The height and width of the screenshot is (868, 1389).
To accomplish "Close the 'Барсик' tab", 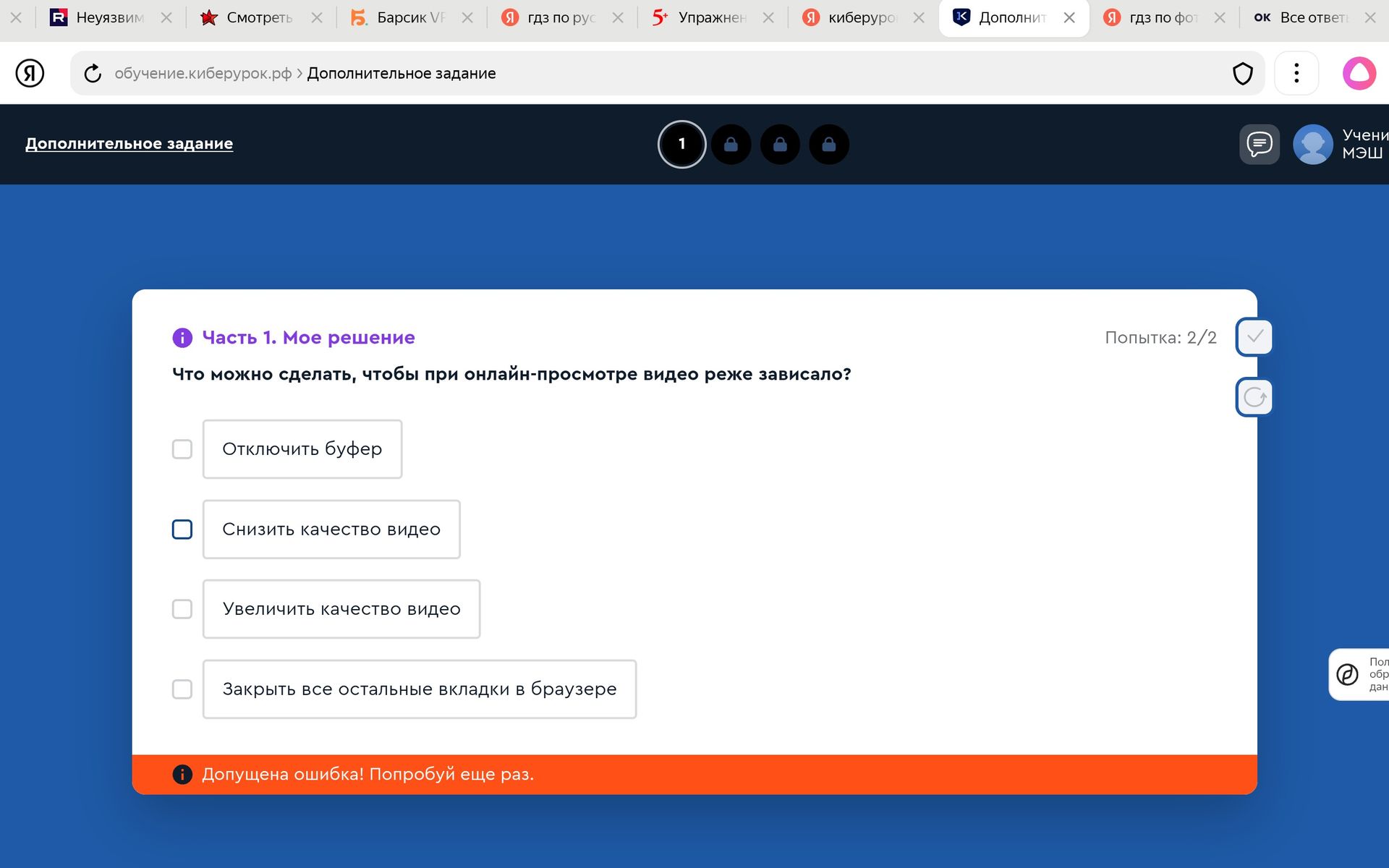I will tap(467, 17).
